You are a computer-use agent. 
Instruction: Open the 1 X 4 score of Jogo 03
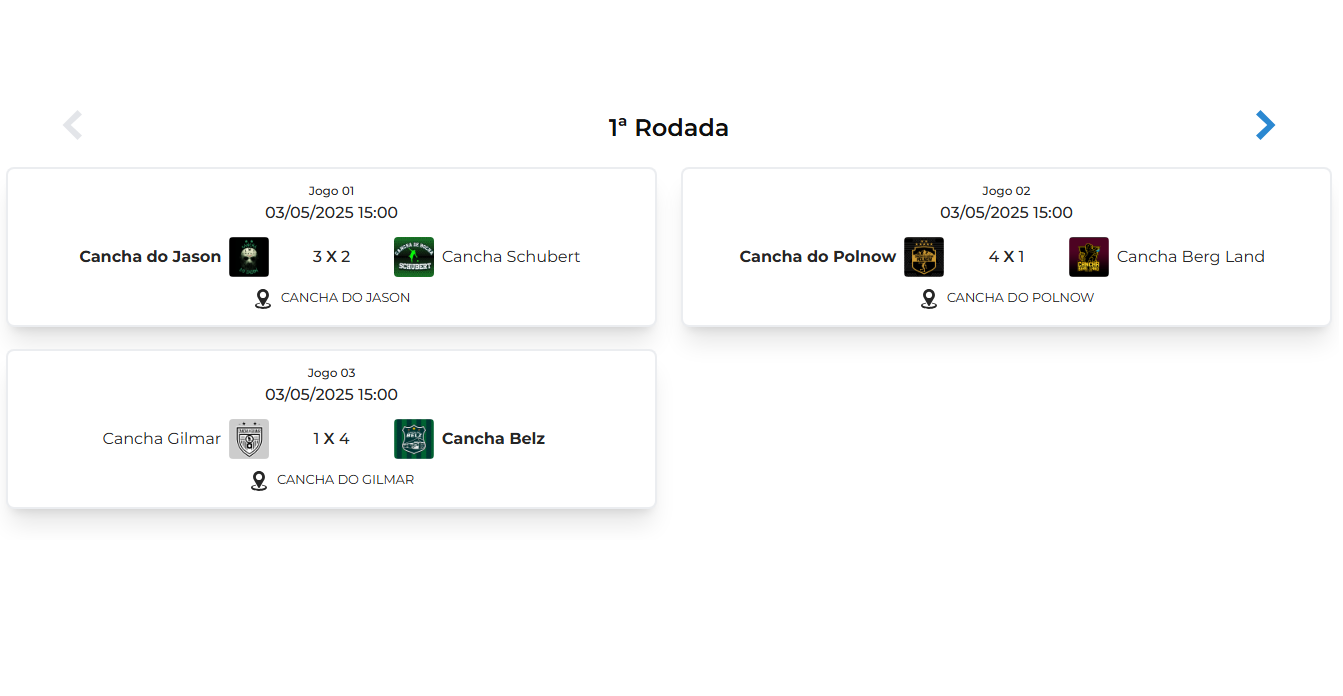331,439
